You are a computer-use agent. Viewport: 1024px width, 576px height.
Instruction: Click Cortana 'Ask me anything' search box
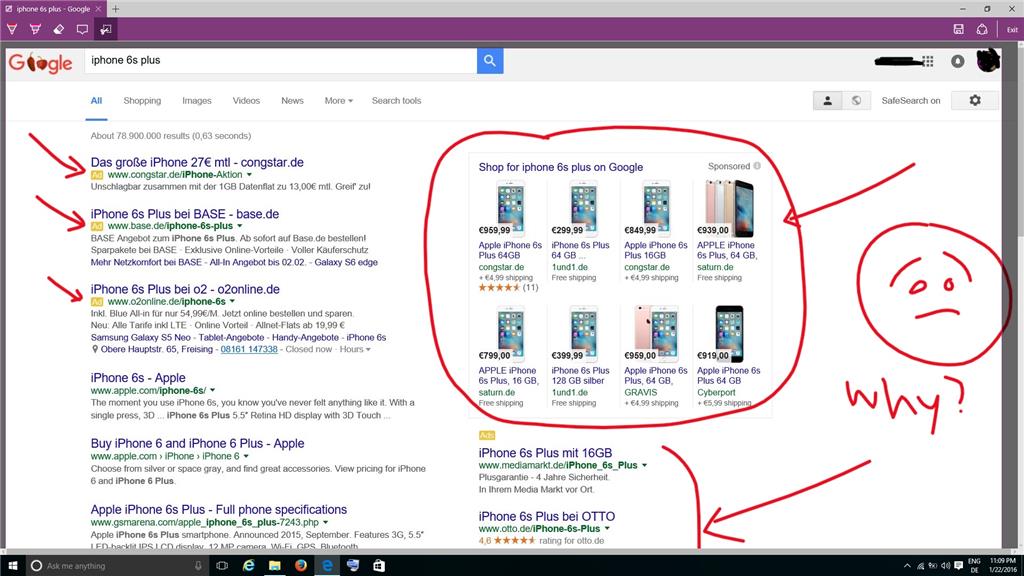coord(118,566)
